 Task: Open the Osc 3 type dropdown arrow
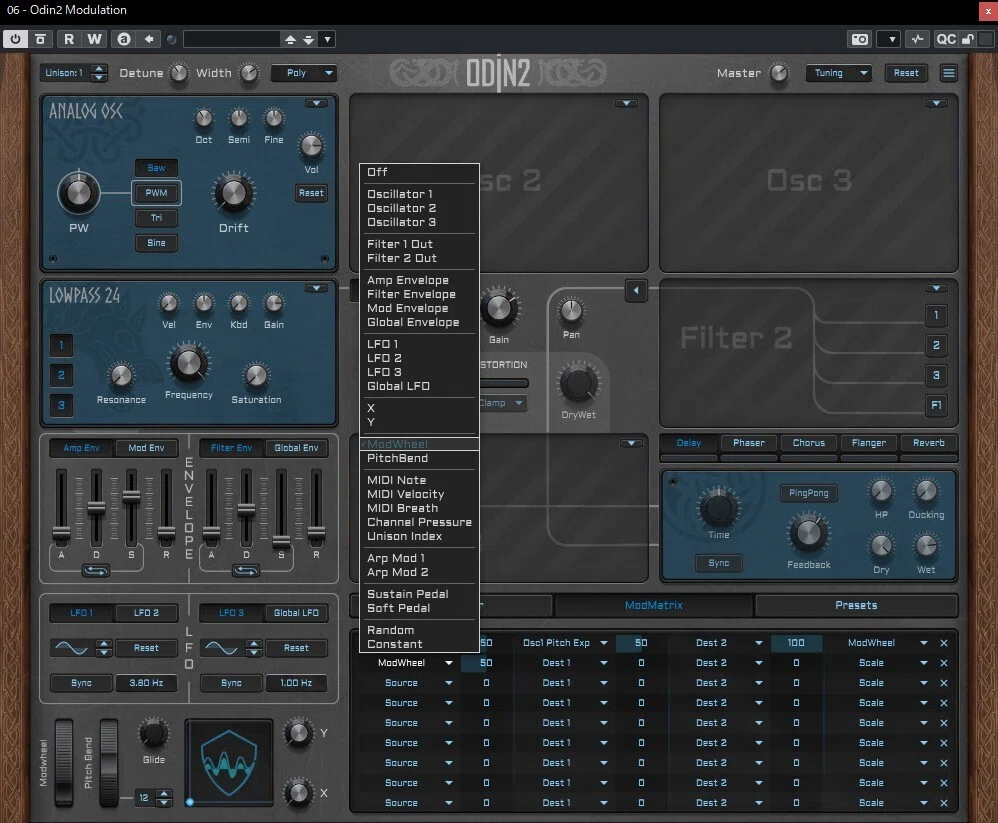coord(936,103)
